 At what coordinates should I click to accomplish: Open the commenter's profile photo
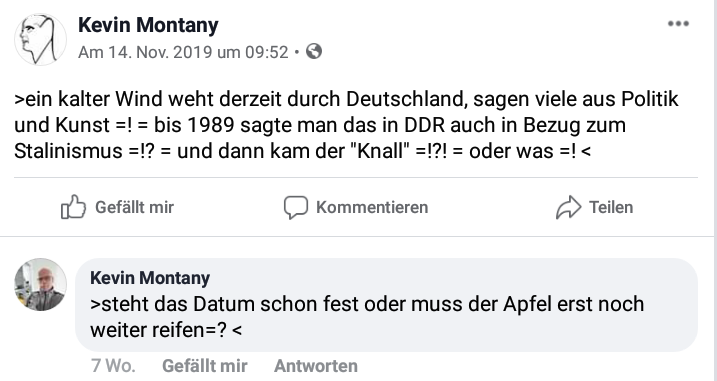pyautogui.click(x=40, y=284)
